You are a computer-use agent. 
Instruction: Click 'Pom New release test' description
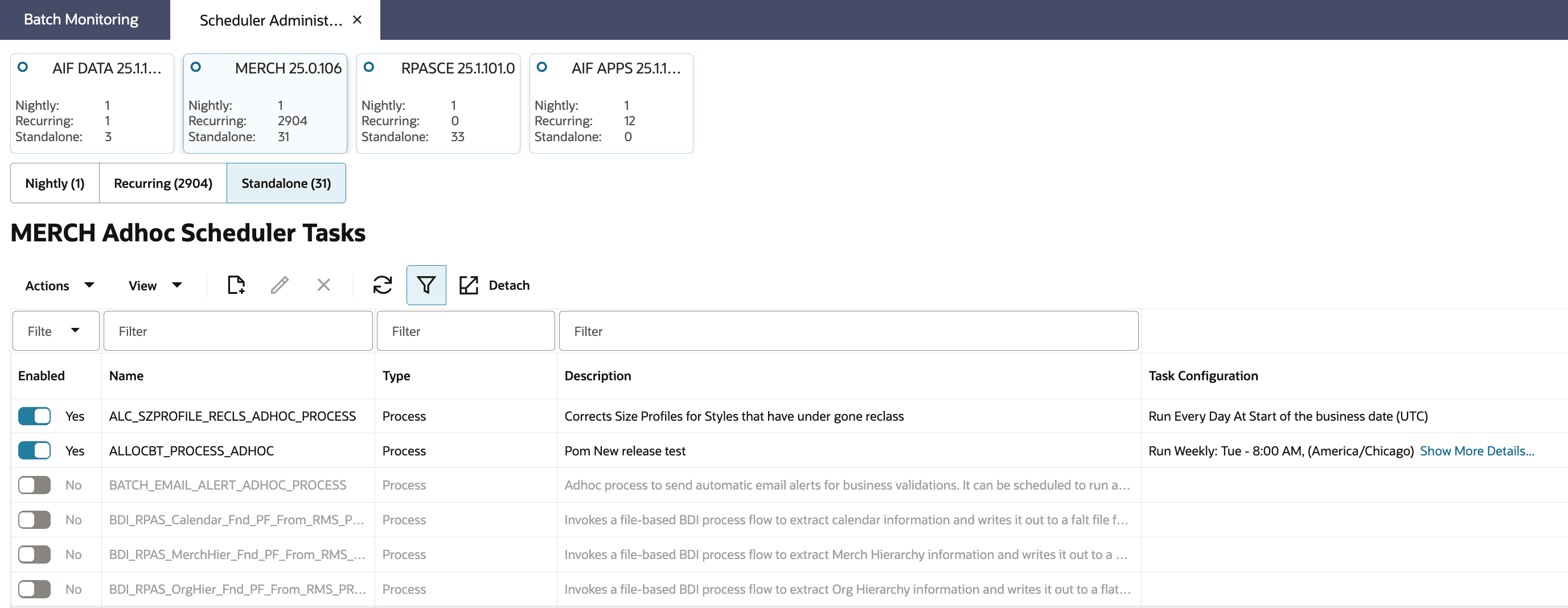[x=625, y=451]
